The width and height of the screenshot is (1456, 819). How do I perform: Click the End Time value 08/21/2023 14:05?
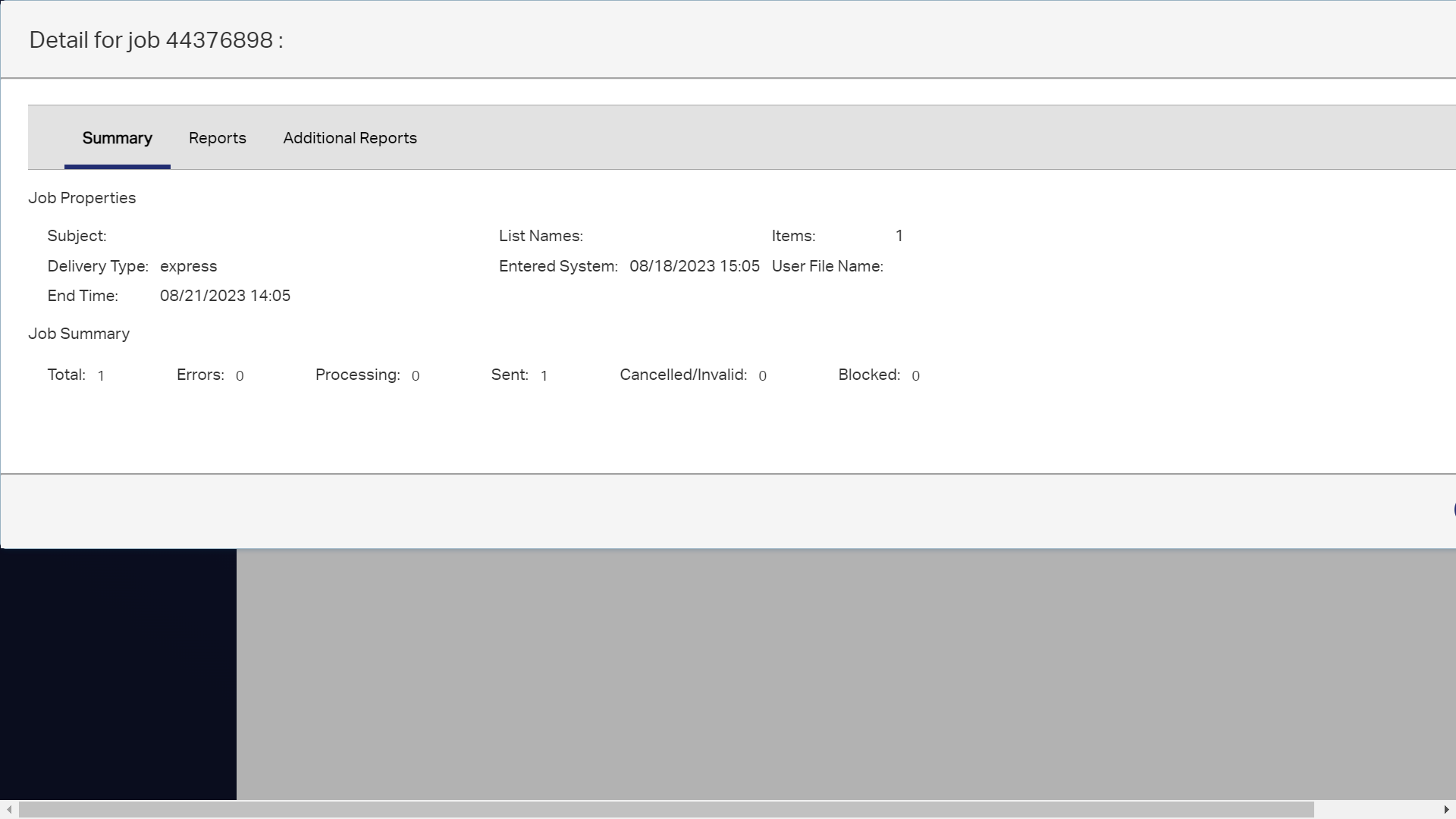point(224,296)
